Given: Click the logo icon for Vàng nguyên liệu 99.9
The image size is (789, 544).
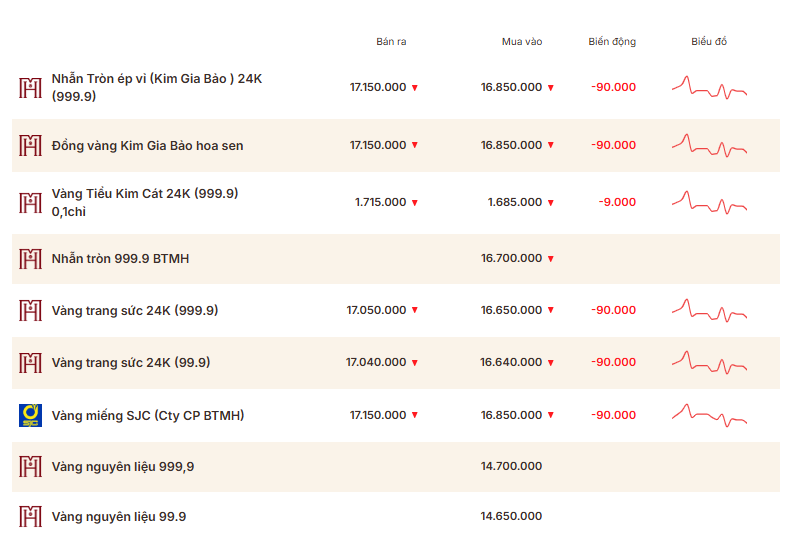Looking at the screenshot, I should 30,517.
